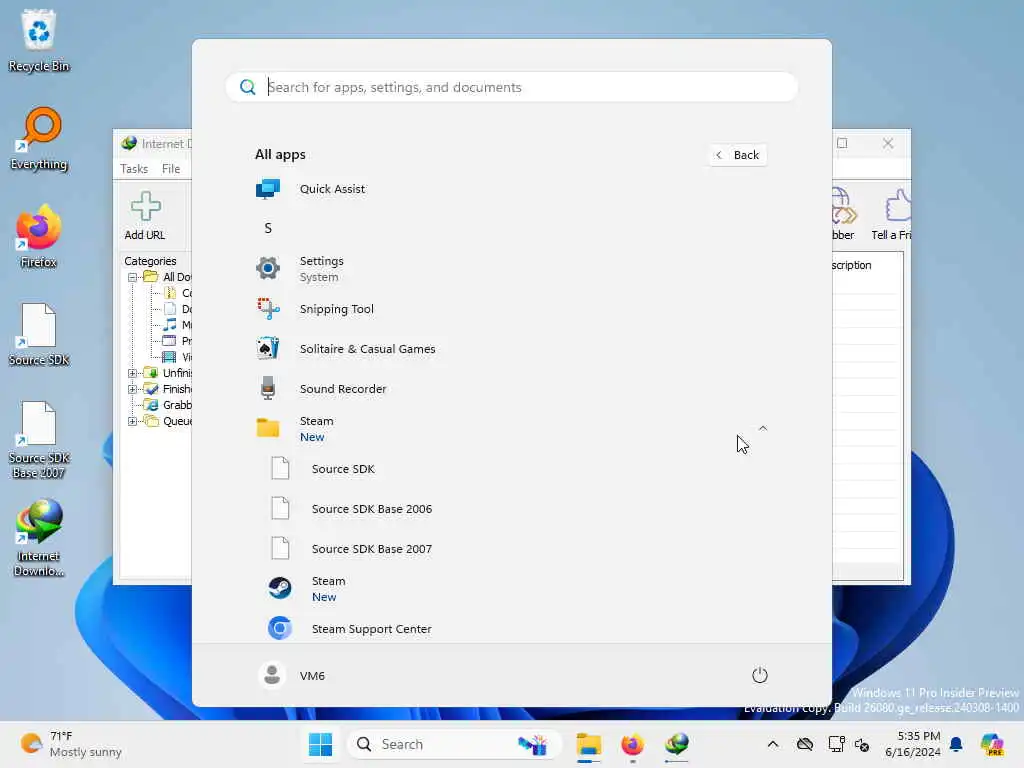Select Grabber projects tree item
This screenshot has width=1024, height=768.
pos(168,405)
